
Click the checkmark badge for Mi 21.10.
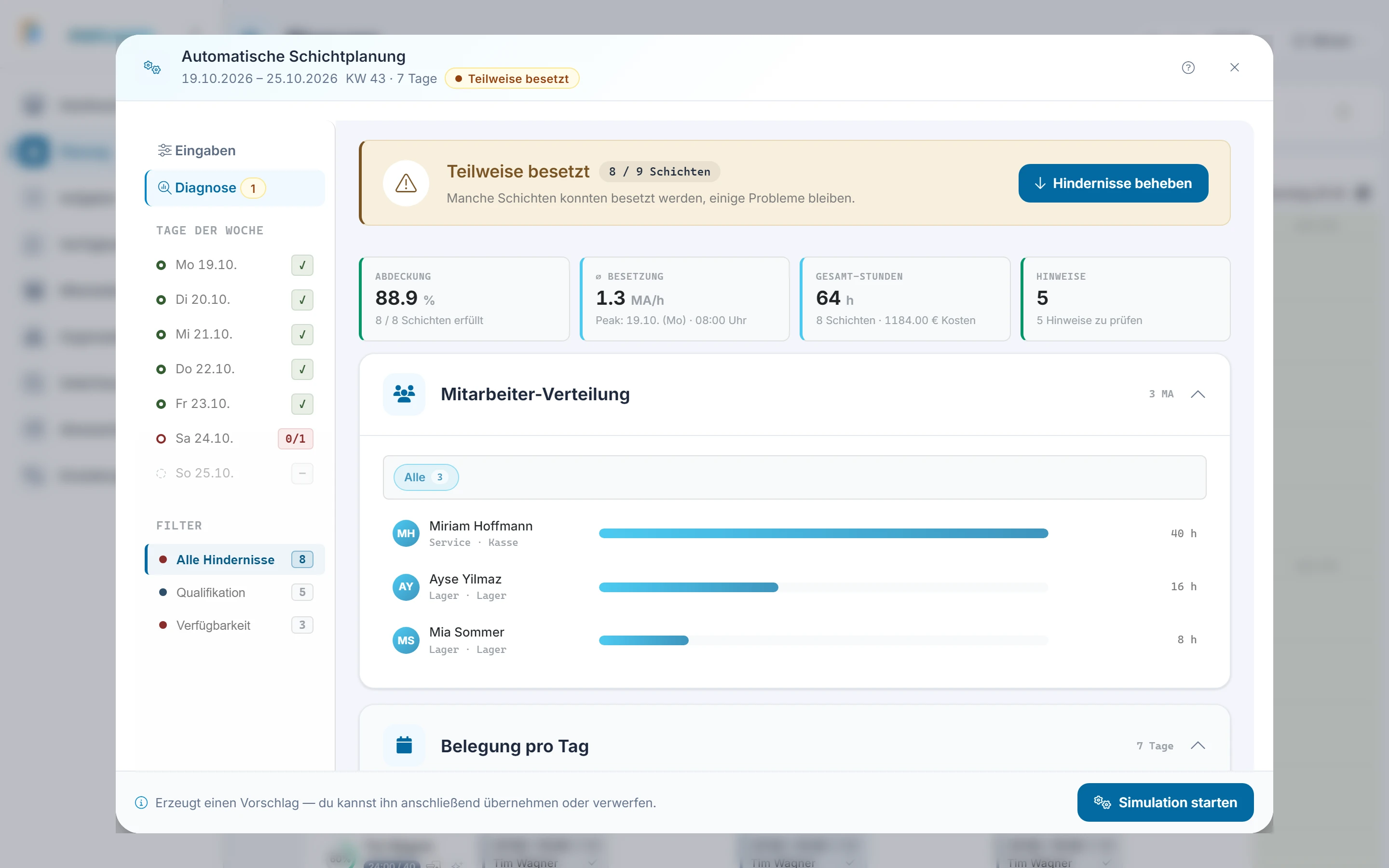(x=302, y=335)
